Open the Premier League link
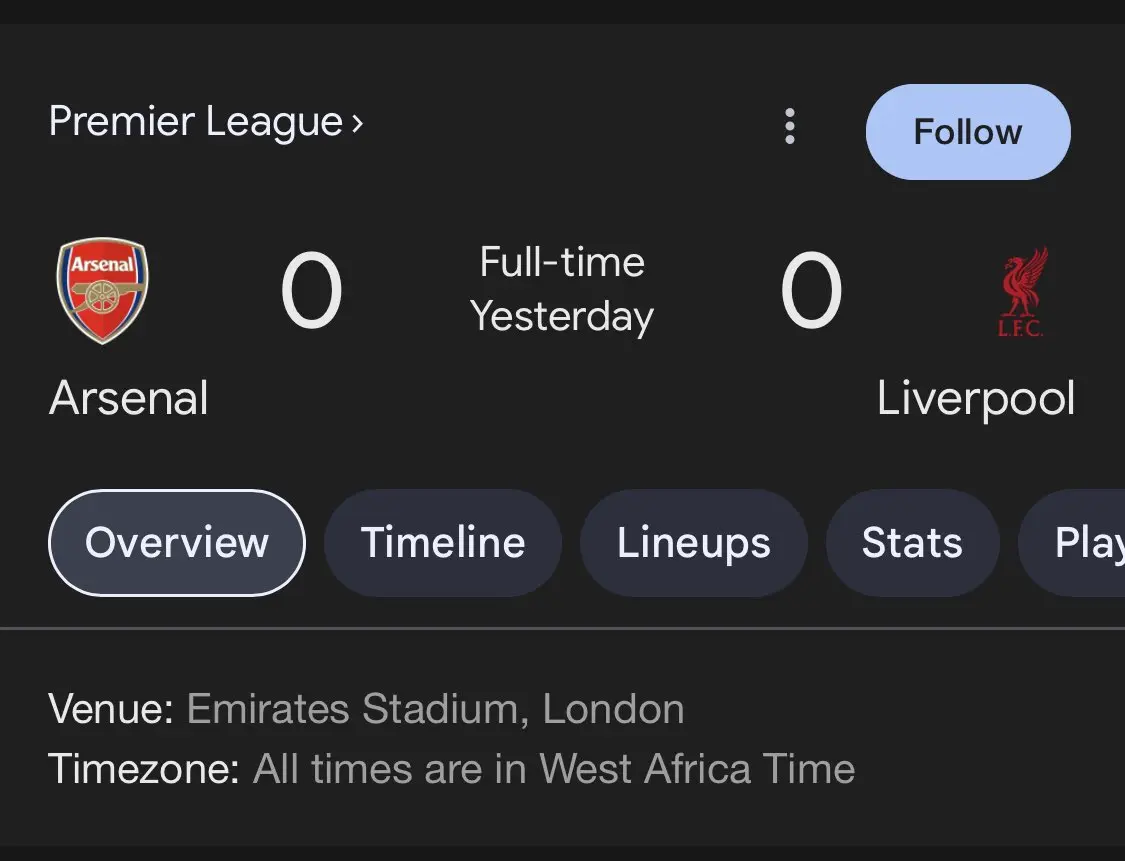 click(x=196, y=122)
